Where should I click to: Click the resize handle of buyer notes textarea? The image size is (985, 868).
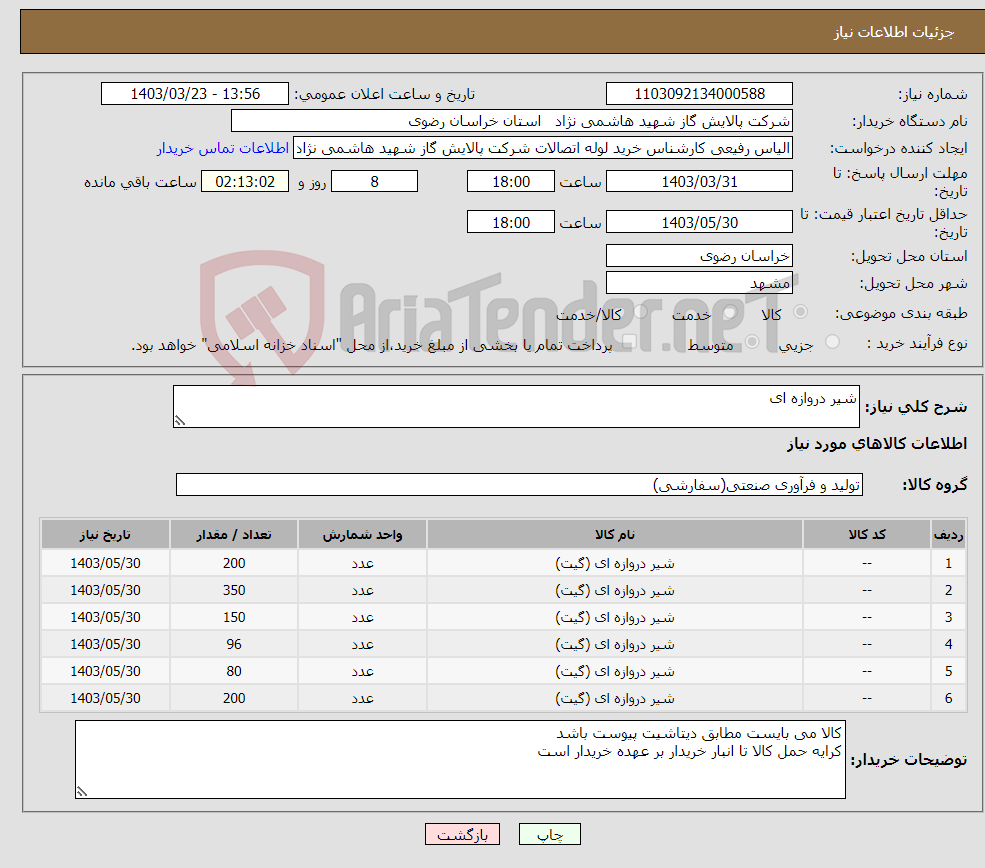(x=82, y=792)
